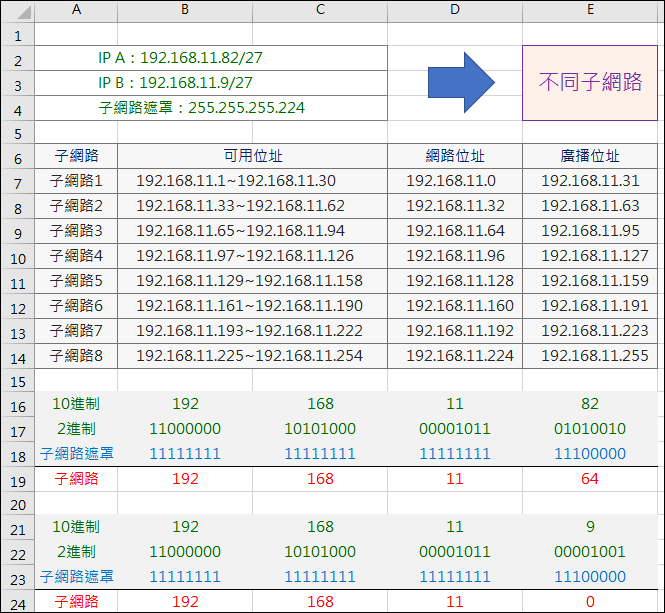Select column A header
Screen dimensions: 665x613
(x=76, y=11)
